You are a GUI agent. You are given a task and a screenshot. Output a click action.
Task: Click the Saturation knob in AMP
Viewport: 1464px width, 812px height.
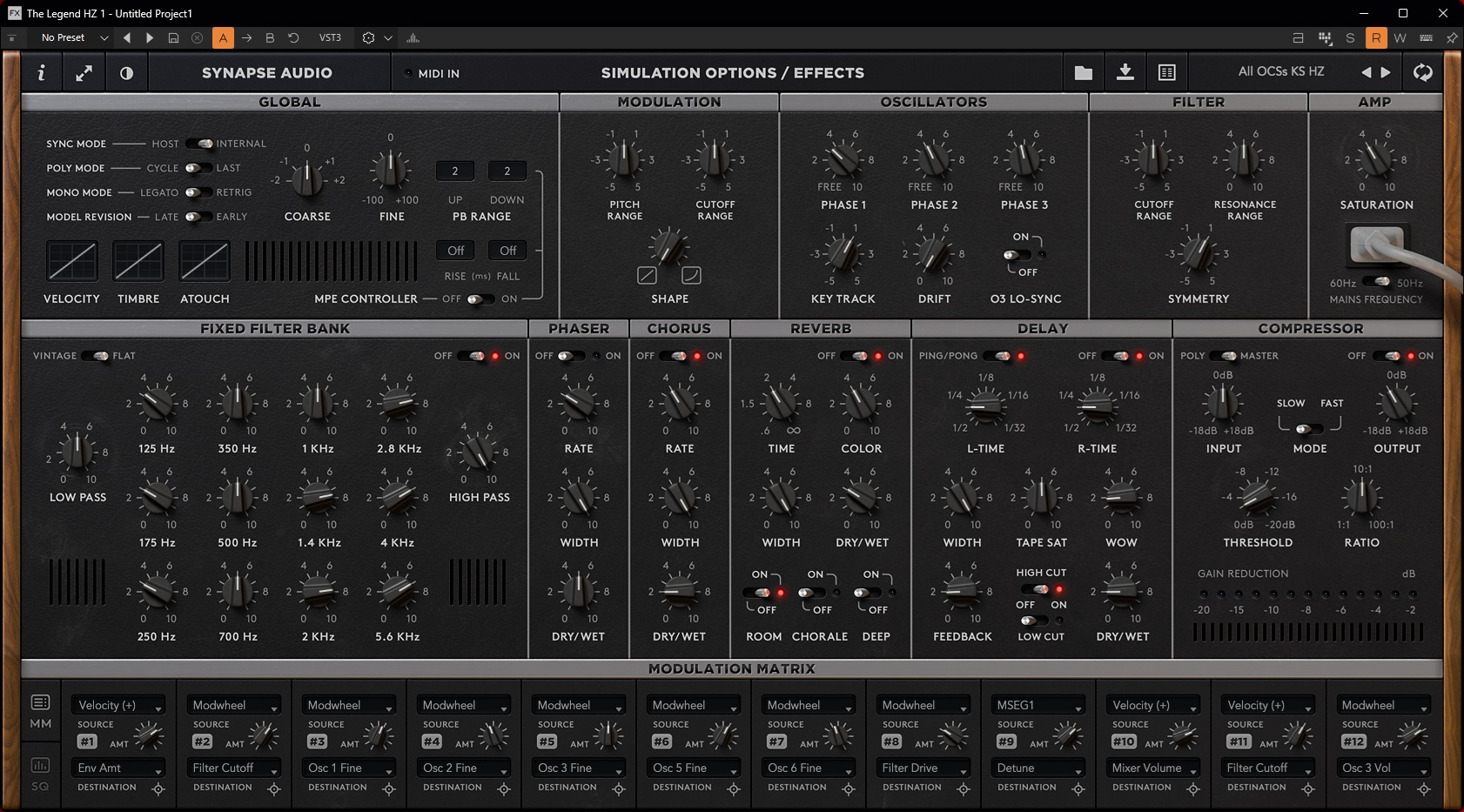click(1376, 160)
